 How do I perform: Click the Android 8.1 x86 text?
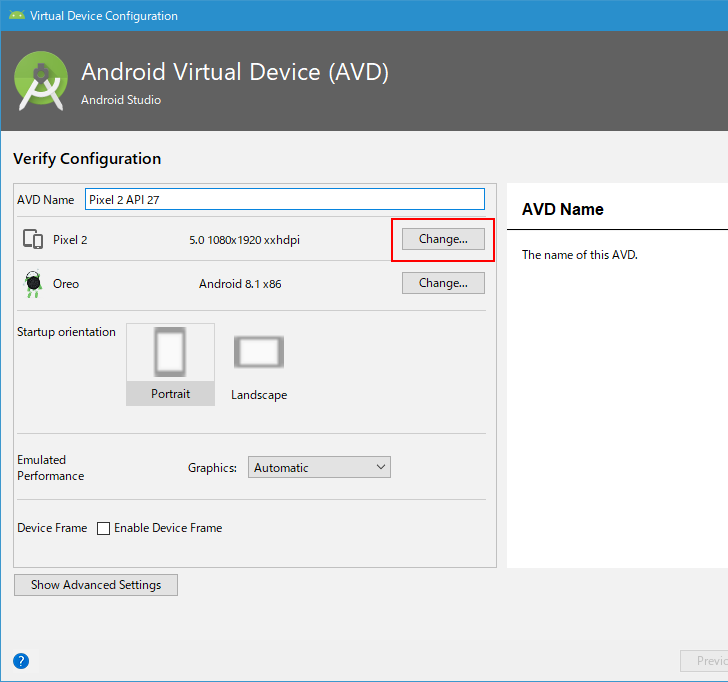(x=240, y=284)
